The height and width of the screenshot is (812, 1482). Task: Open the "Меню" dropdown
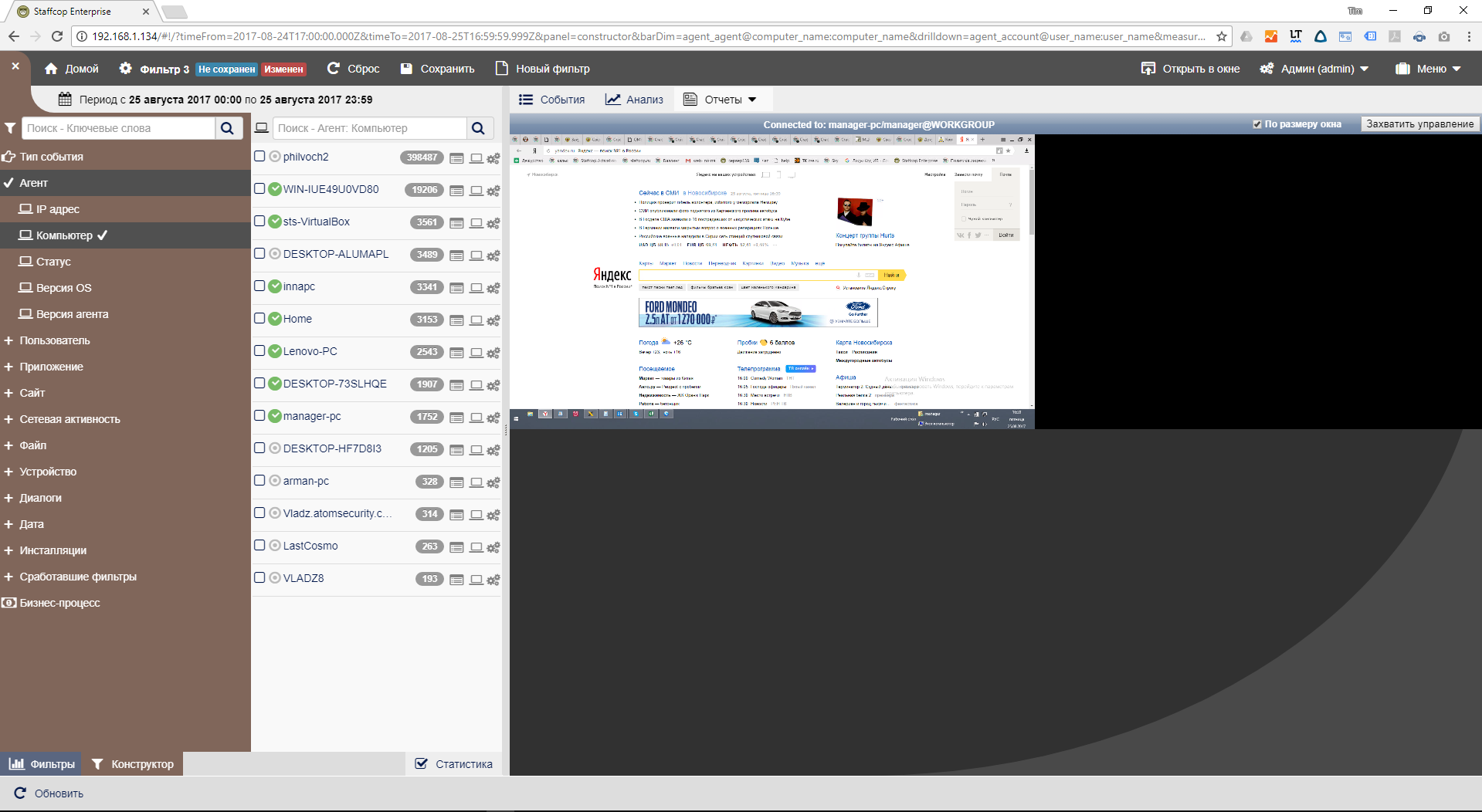tap(1428, 69)
